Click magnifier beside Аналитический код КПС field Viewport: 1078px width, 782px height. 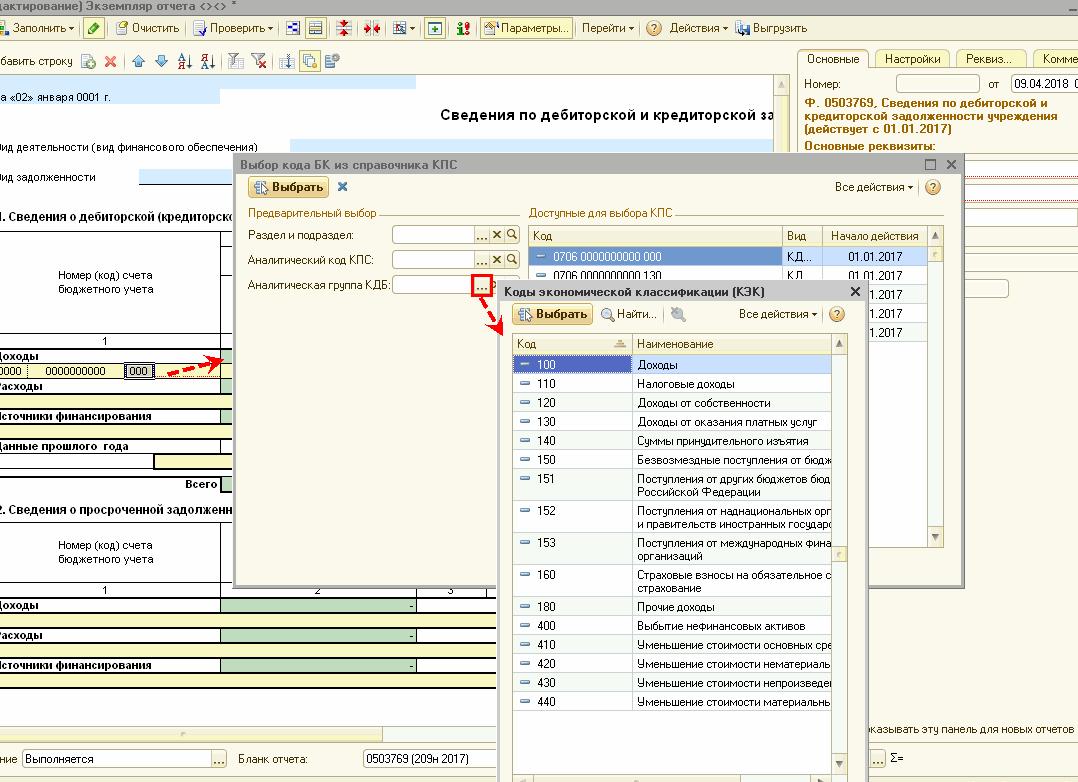[512, 259]
